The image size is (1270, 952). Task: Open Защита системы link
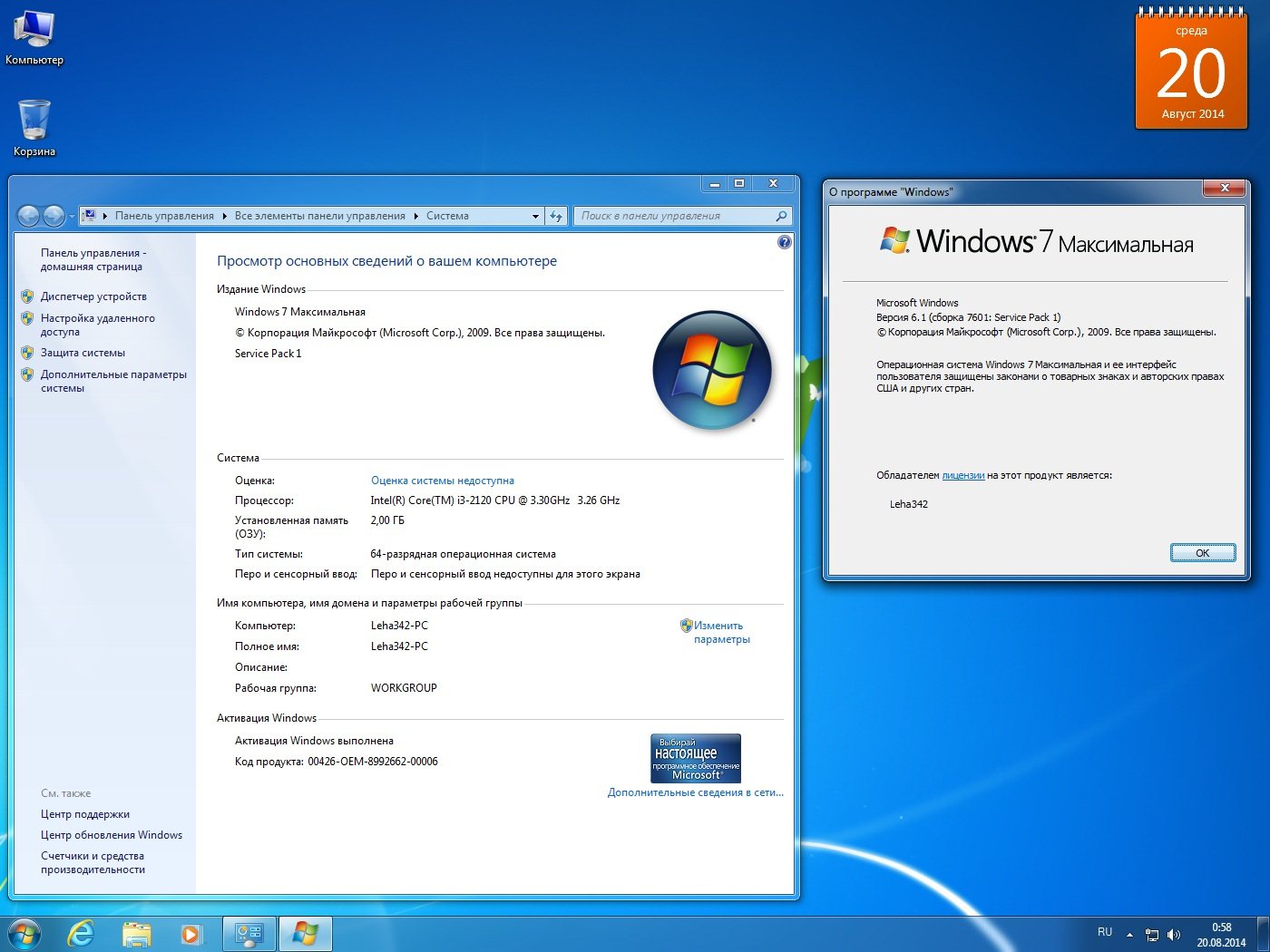click(83, 353)
